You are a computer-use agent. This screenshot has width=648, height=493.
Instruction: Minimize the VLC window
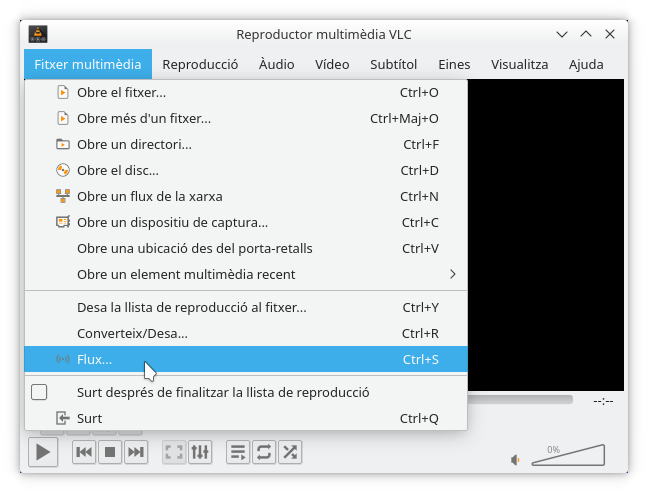pos(562,34)
